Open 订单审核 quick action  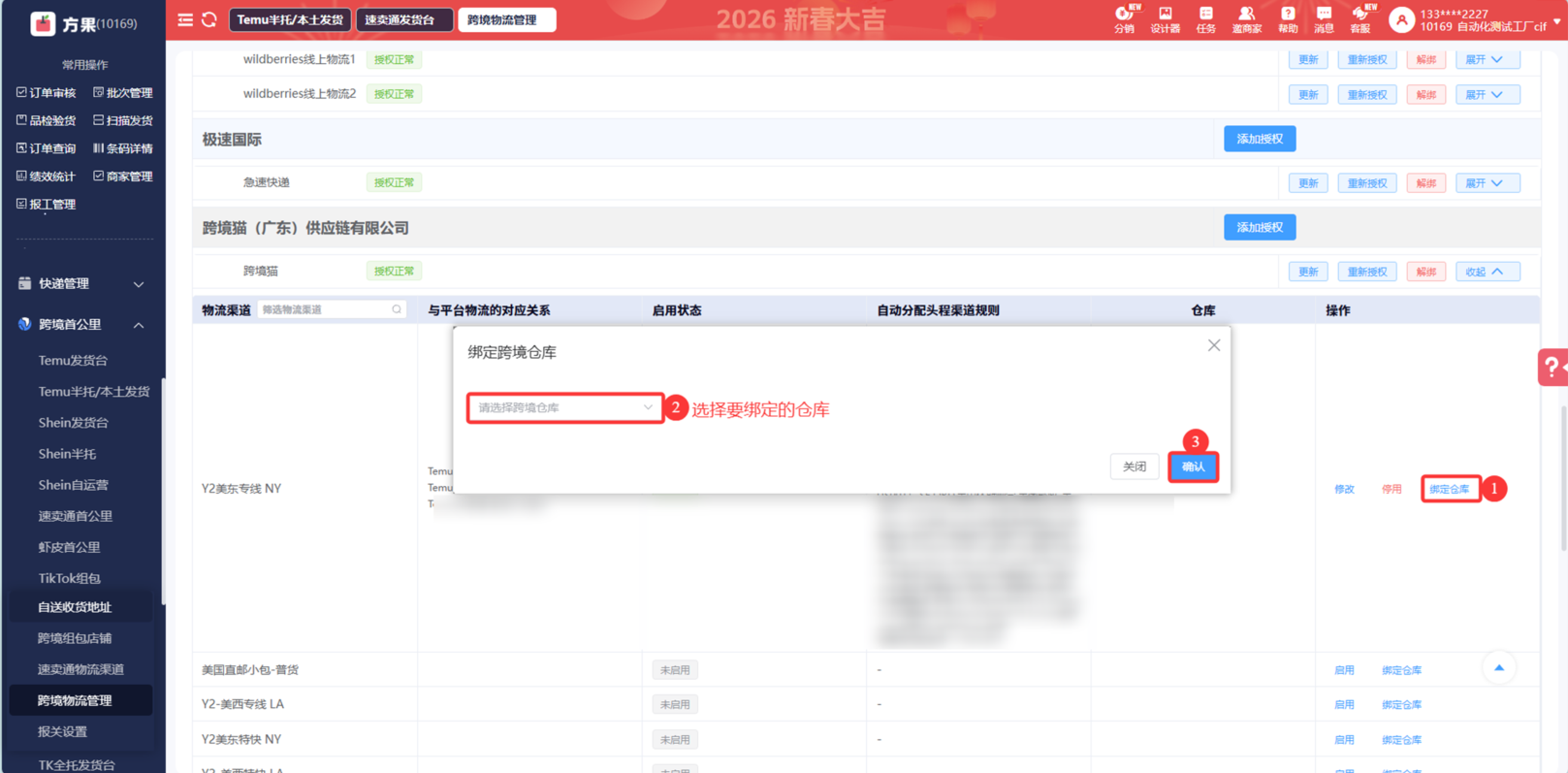pyautogui.click(x=46, y=93)
